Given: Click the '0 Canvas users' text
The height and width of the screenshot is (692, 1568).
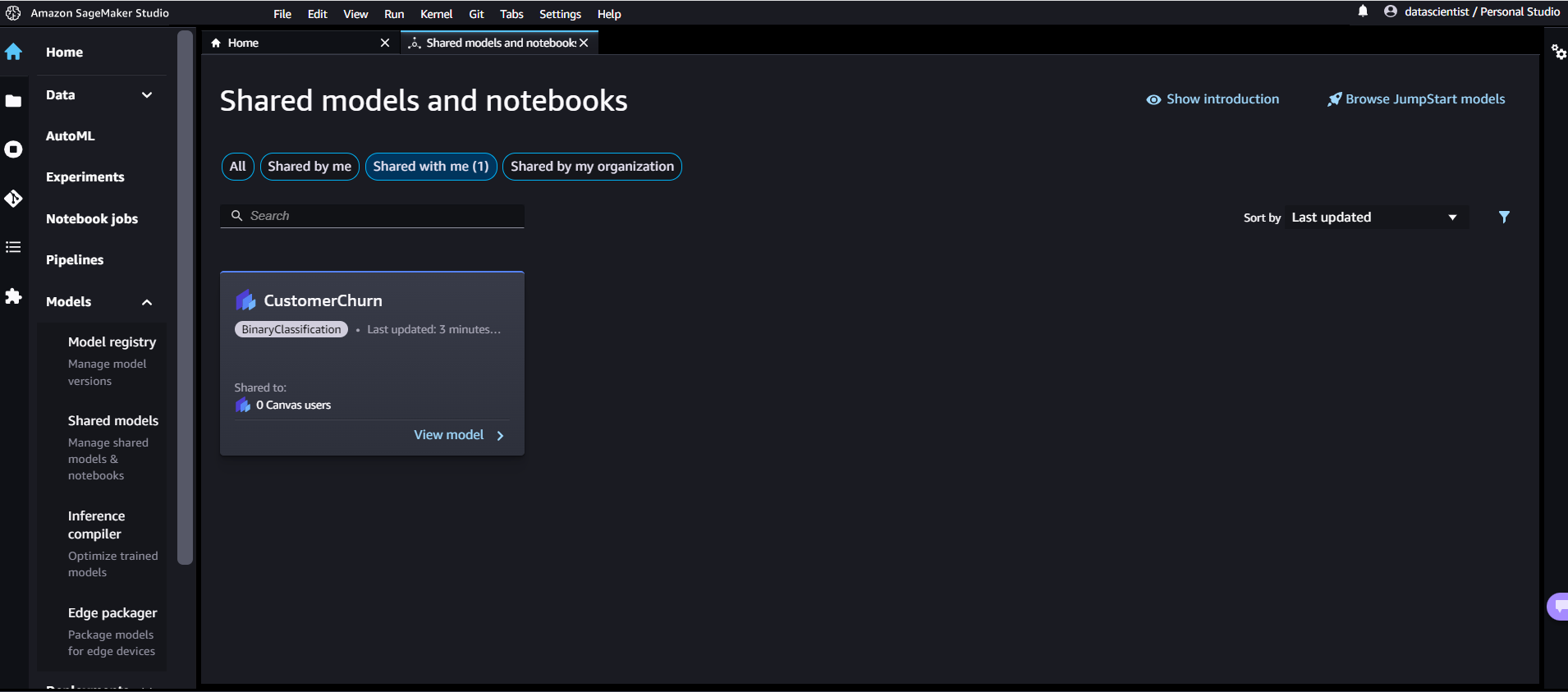Looking at the screenshot, I should pyautogui.click(x=293, y=406).
